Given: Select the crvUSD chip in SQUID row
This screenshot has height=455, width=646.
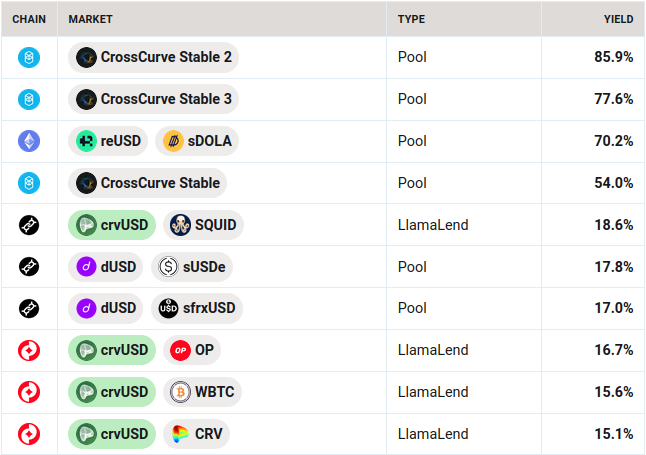Looking at the screenshot, I should point(112,225).
